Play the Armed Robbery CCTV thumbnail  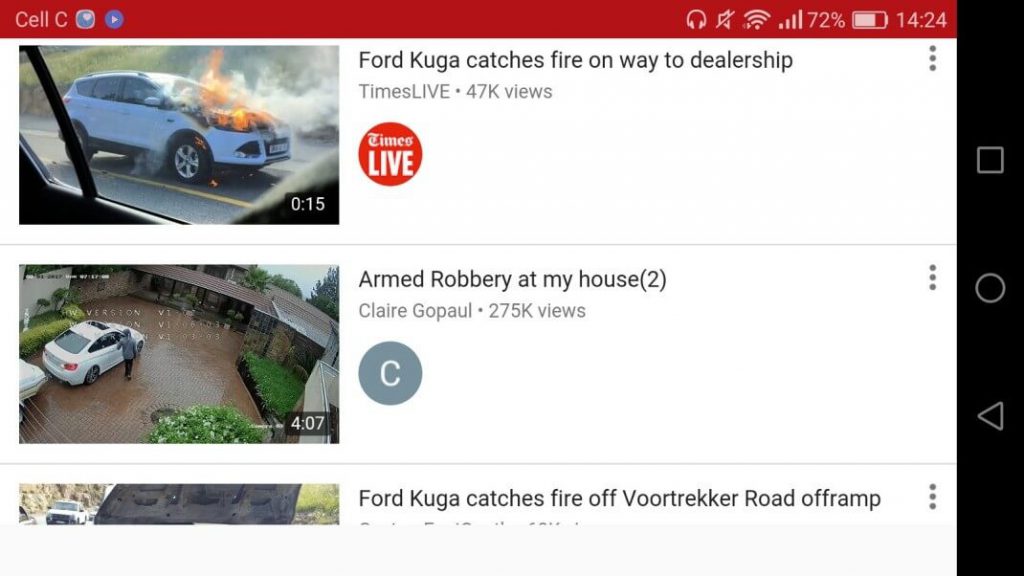(x=179, y=354)
